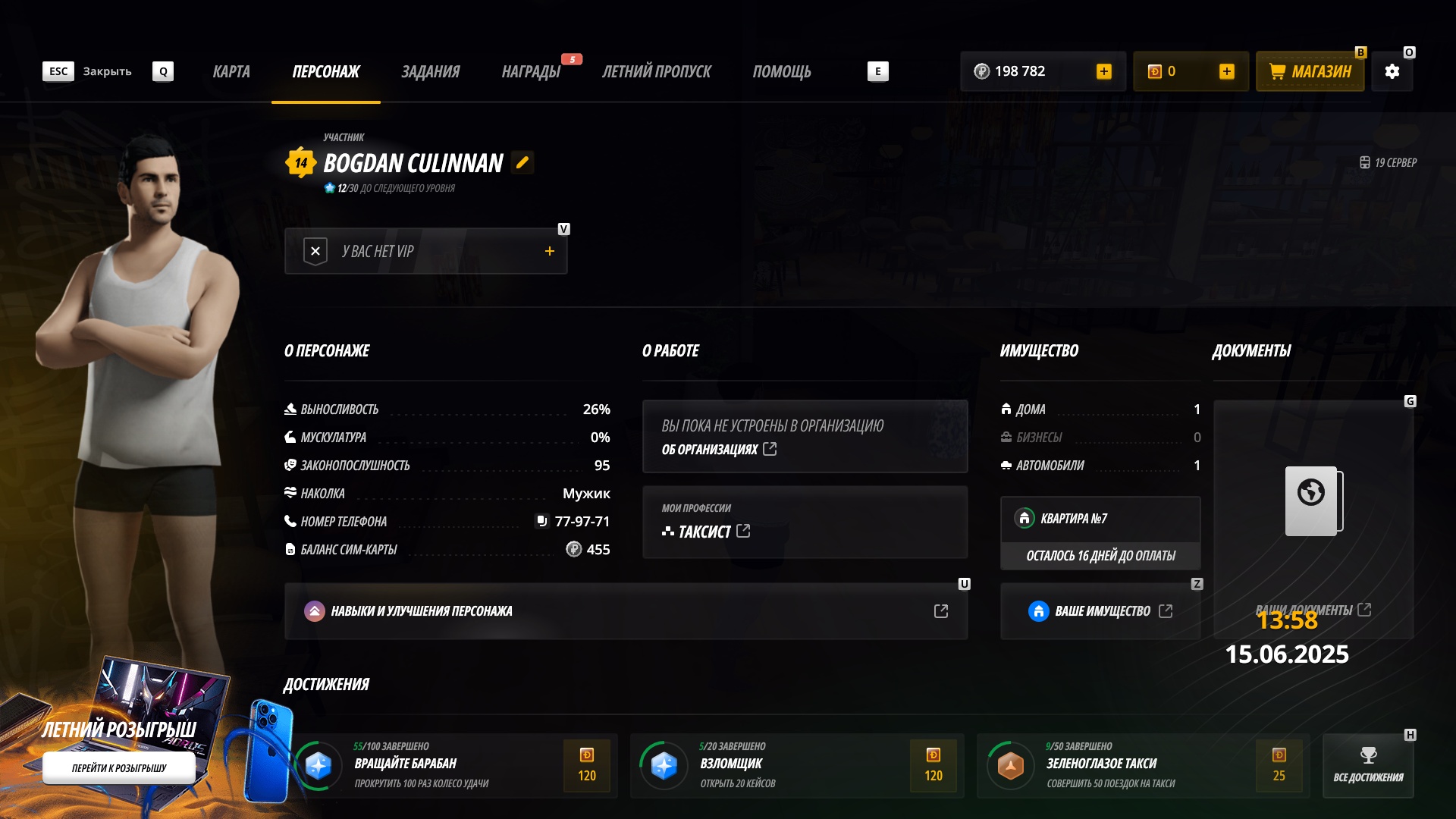This screenshot has height=819, width=1456.
Task: Open the passport documents icon
Action: [x=1313, y=501]
